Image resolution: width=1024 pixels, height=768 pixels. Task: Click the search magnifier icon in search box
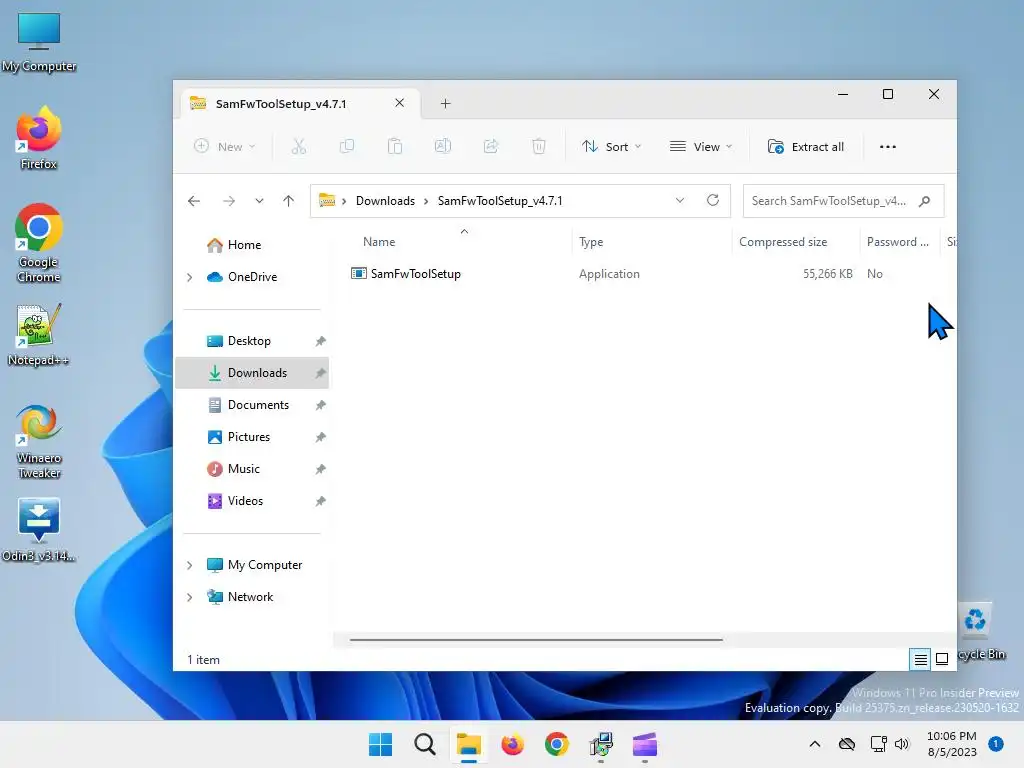[924, 201]
